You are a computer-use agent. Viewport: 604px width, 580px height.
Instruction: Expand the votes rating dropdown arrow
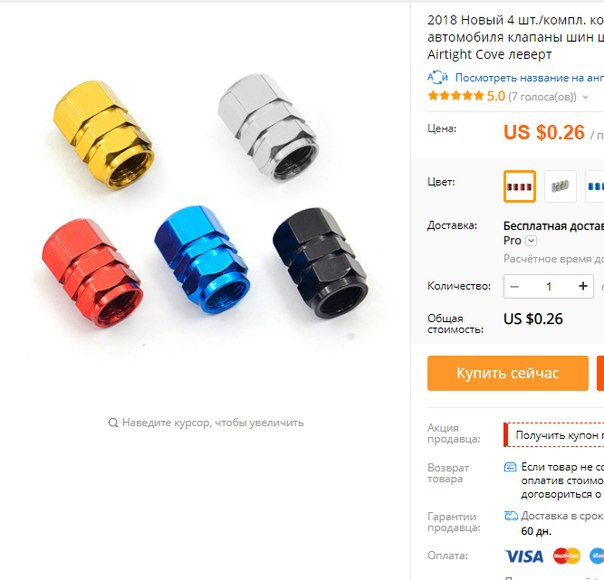click(586, 97)
